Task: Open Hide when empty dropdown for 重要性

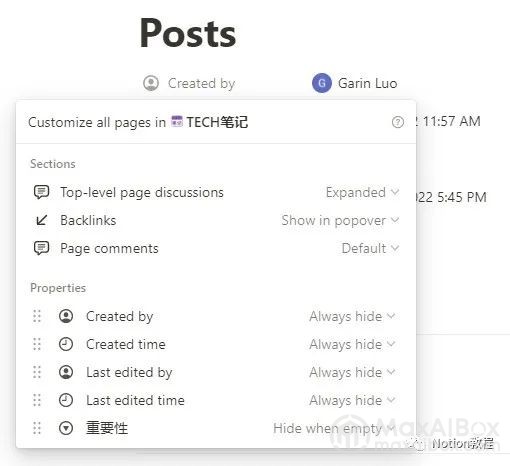Action: click(334, 428)
